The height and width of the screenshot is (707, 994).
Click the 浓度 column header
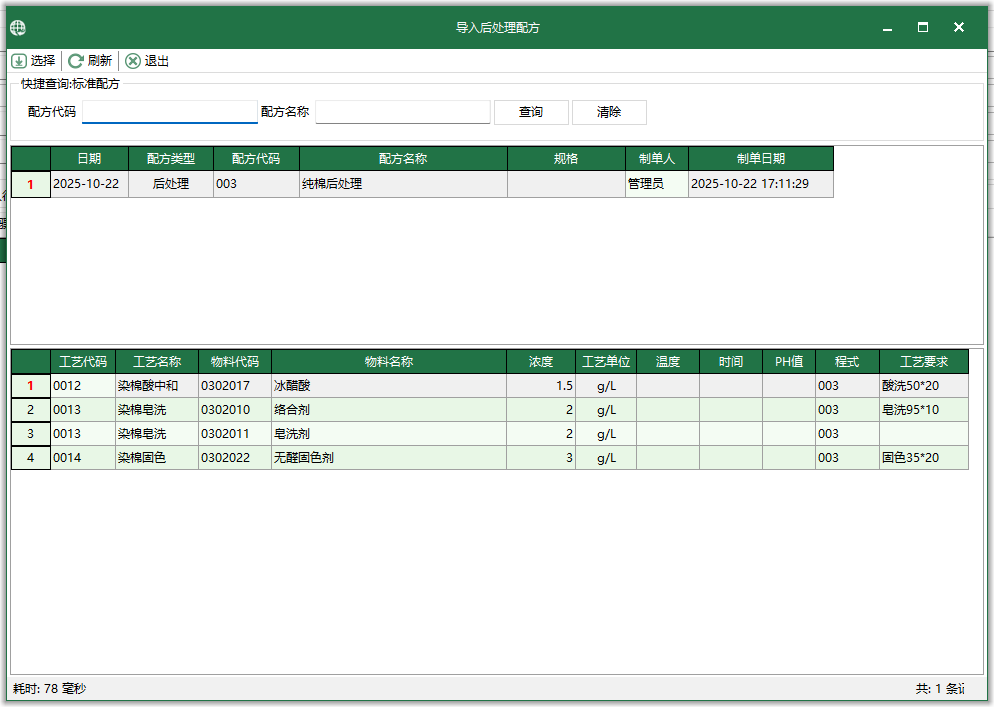click(x=540, y=361)
